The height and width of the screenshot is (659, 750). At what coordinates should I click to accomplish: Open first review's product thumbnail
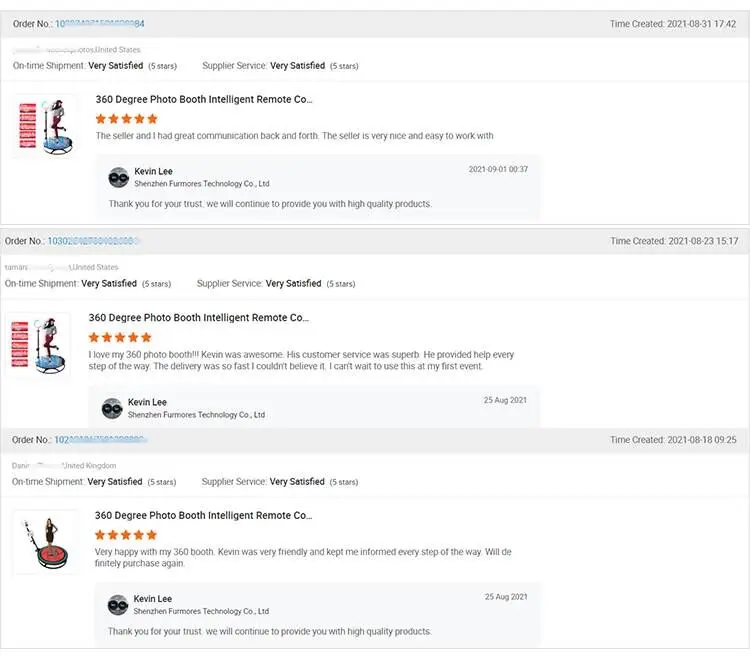44,128
